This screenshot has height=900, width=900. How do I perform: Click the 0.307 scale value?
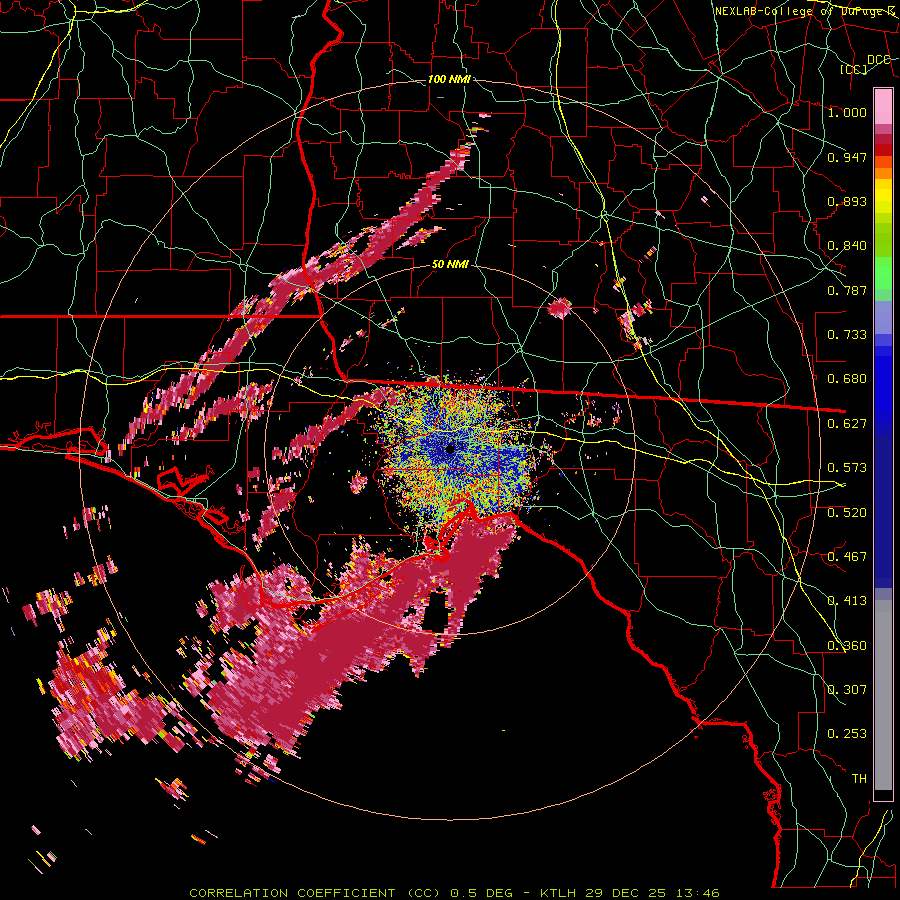click(847, 690)
